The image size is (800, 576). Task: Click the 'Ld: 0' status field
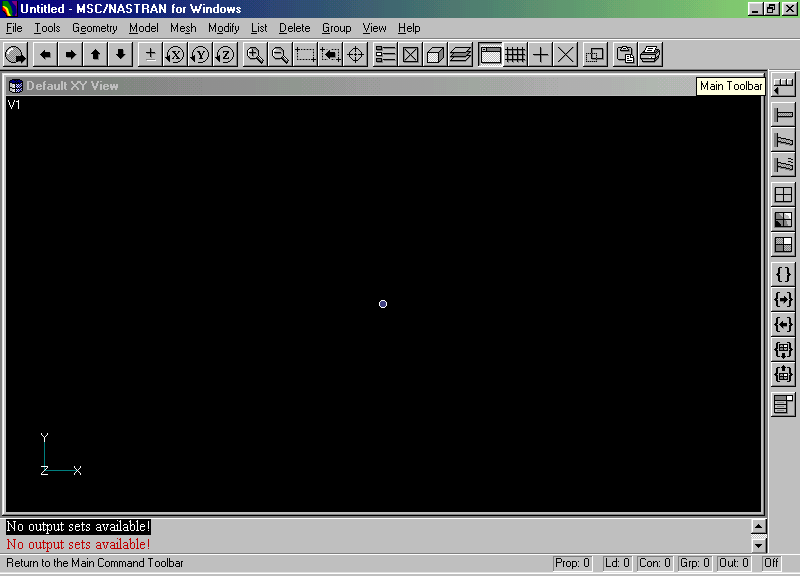click(617, 563)
